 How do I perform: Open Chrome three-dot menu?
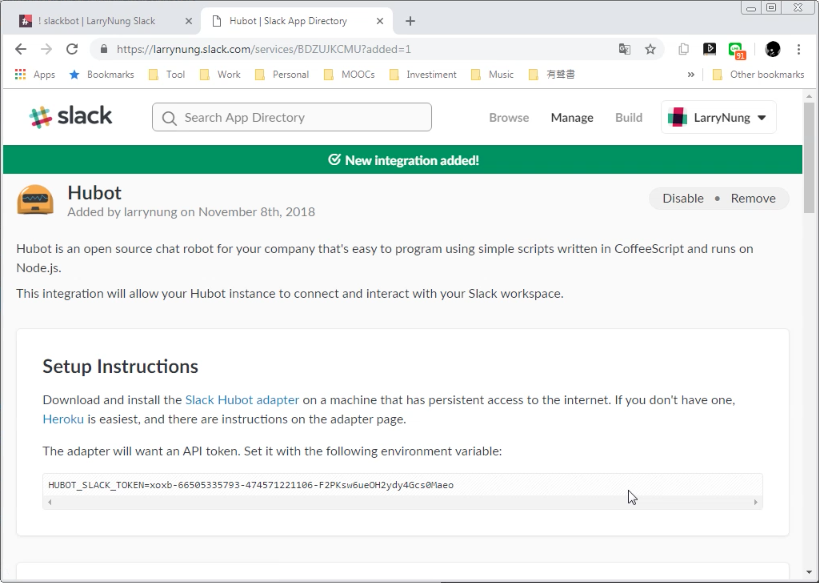coord(799,49)
